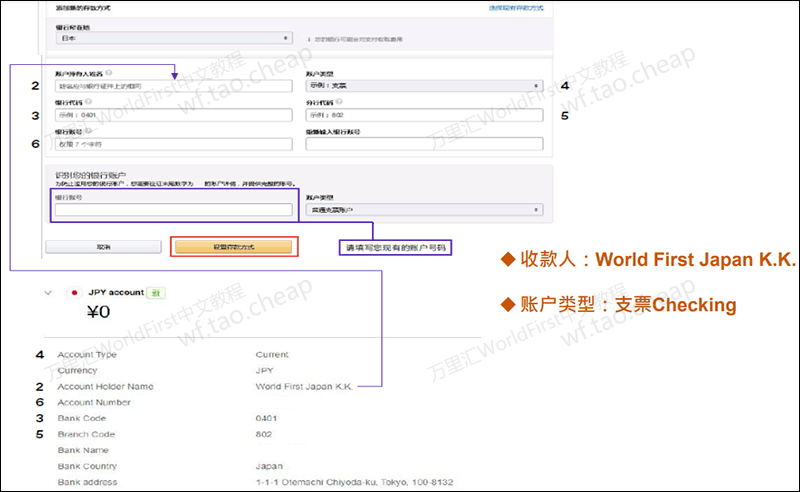
Task: Click the green badge beside JPY account
Action: pyautogui.click(x=156, y=293)
